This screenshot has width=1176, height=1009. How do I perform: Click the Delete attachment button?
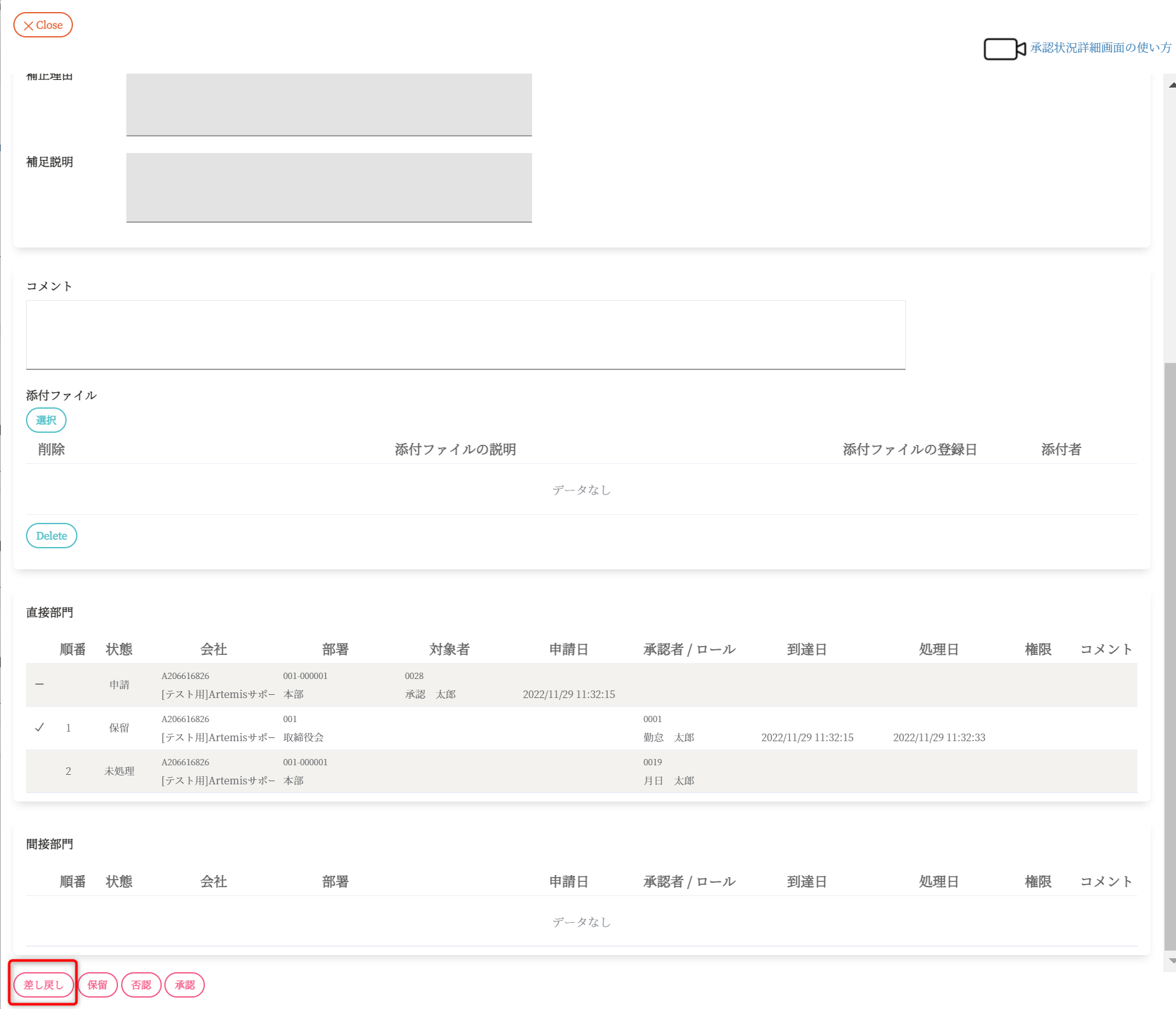pyautogui.click(x=51, y=536)
